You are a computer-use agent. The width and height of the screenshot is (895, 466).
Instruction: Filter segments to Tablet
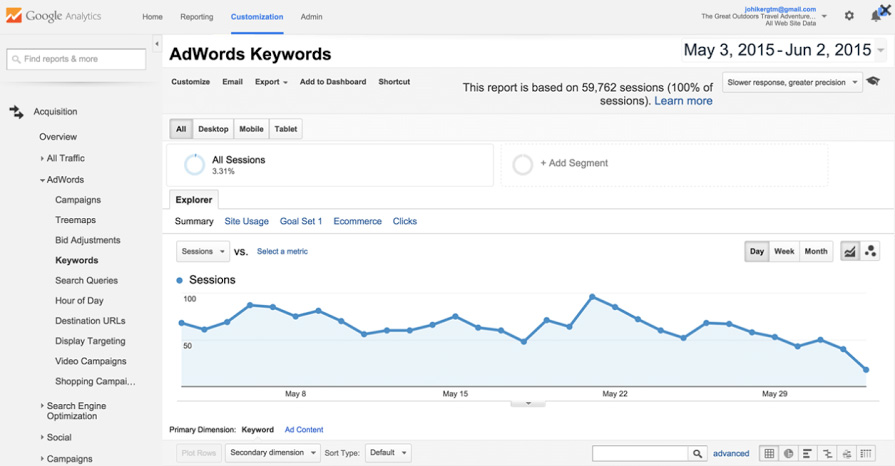[x=285, y=129]
